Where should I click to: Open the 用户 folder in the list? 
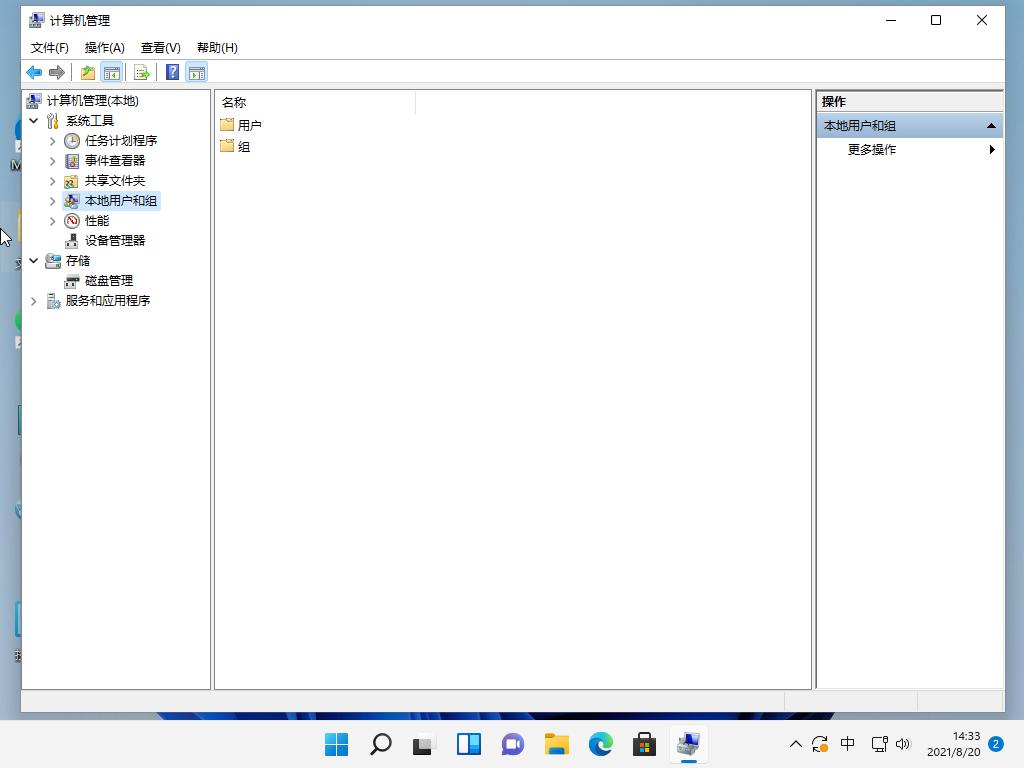(248, 124)
